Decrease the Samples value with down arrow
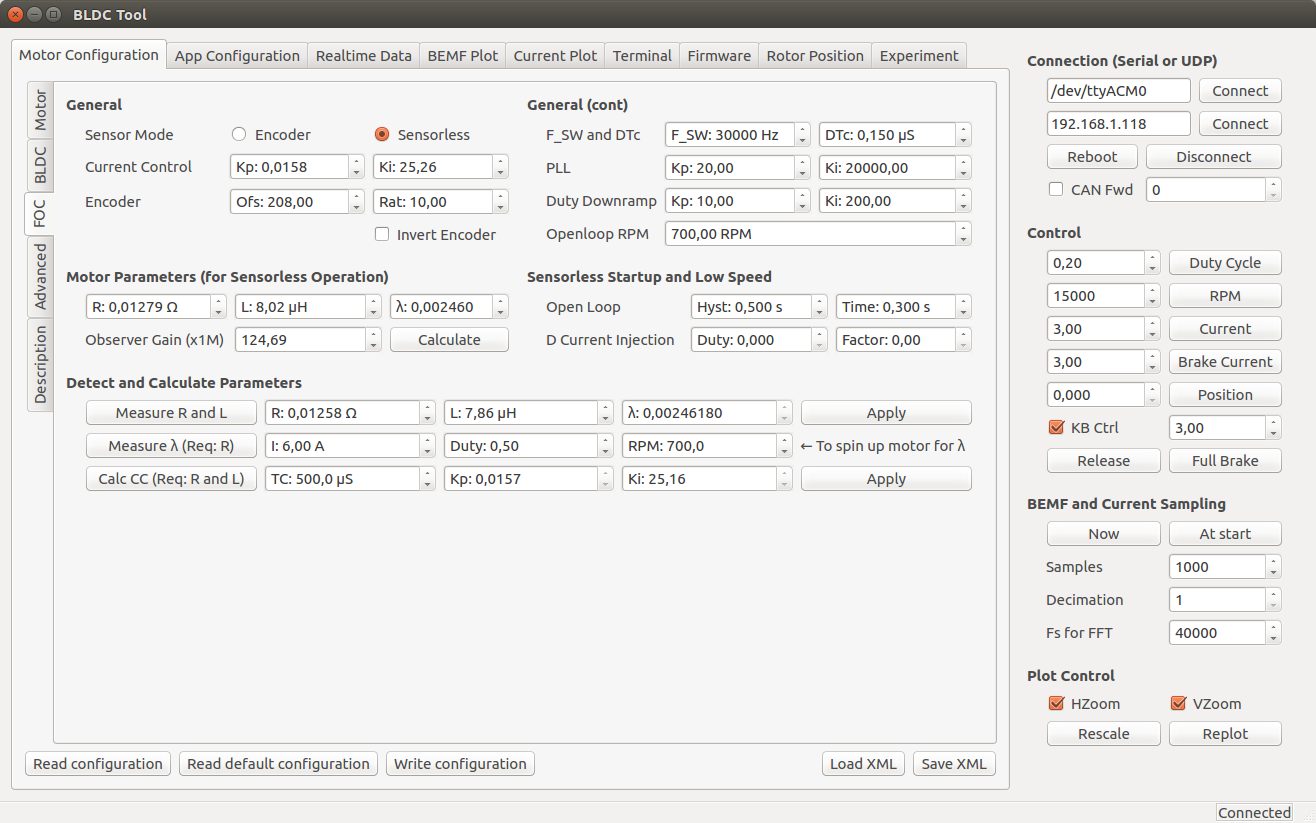The height and width of the screenshot is (823, 1316). (1273, 572)
